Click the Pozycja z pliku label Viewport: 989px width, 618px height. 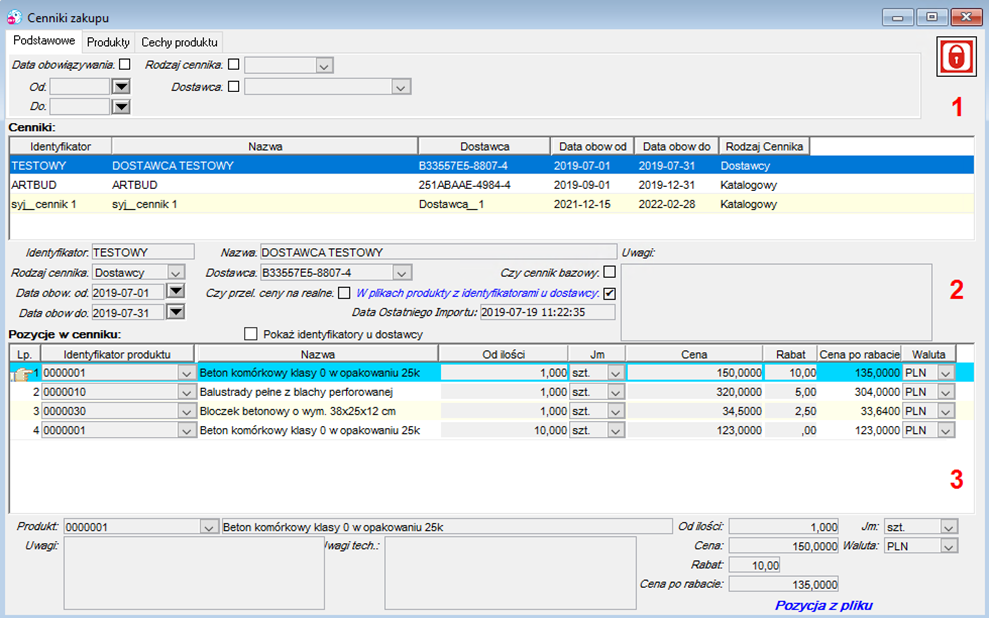pos(823,605)
